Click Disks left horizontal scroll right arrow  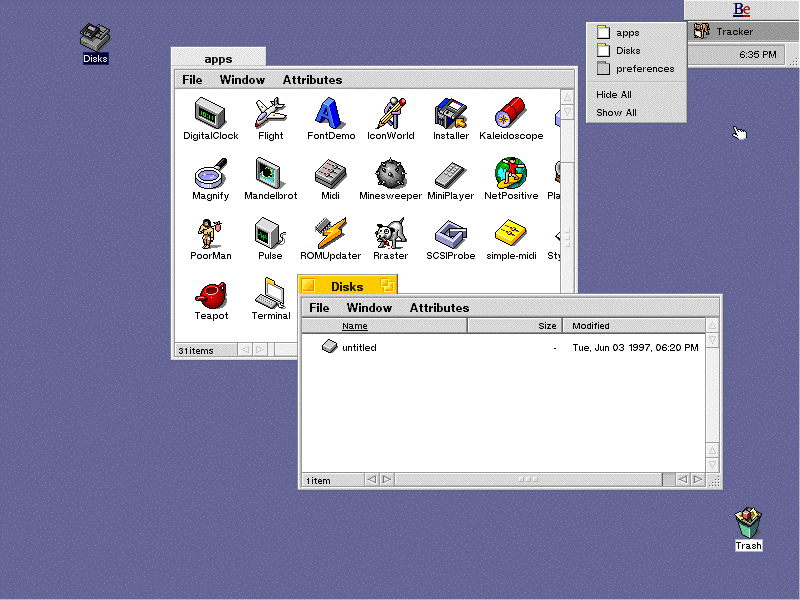387,480
